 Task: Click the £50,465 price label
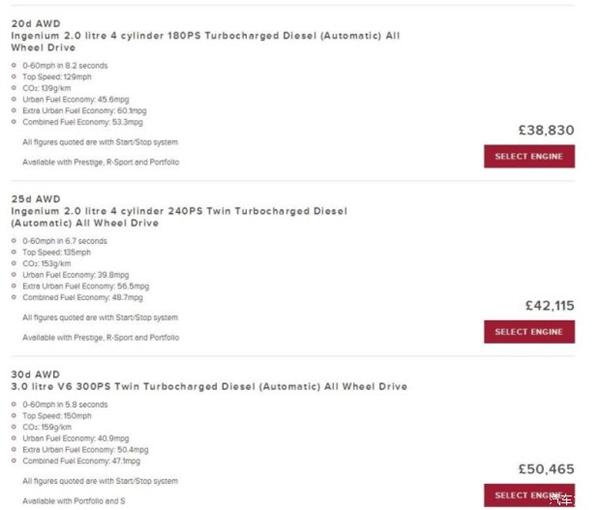[x=546, y=469]
